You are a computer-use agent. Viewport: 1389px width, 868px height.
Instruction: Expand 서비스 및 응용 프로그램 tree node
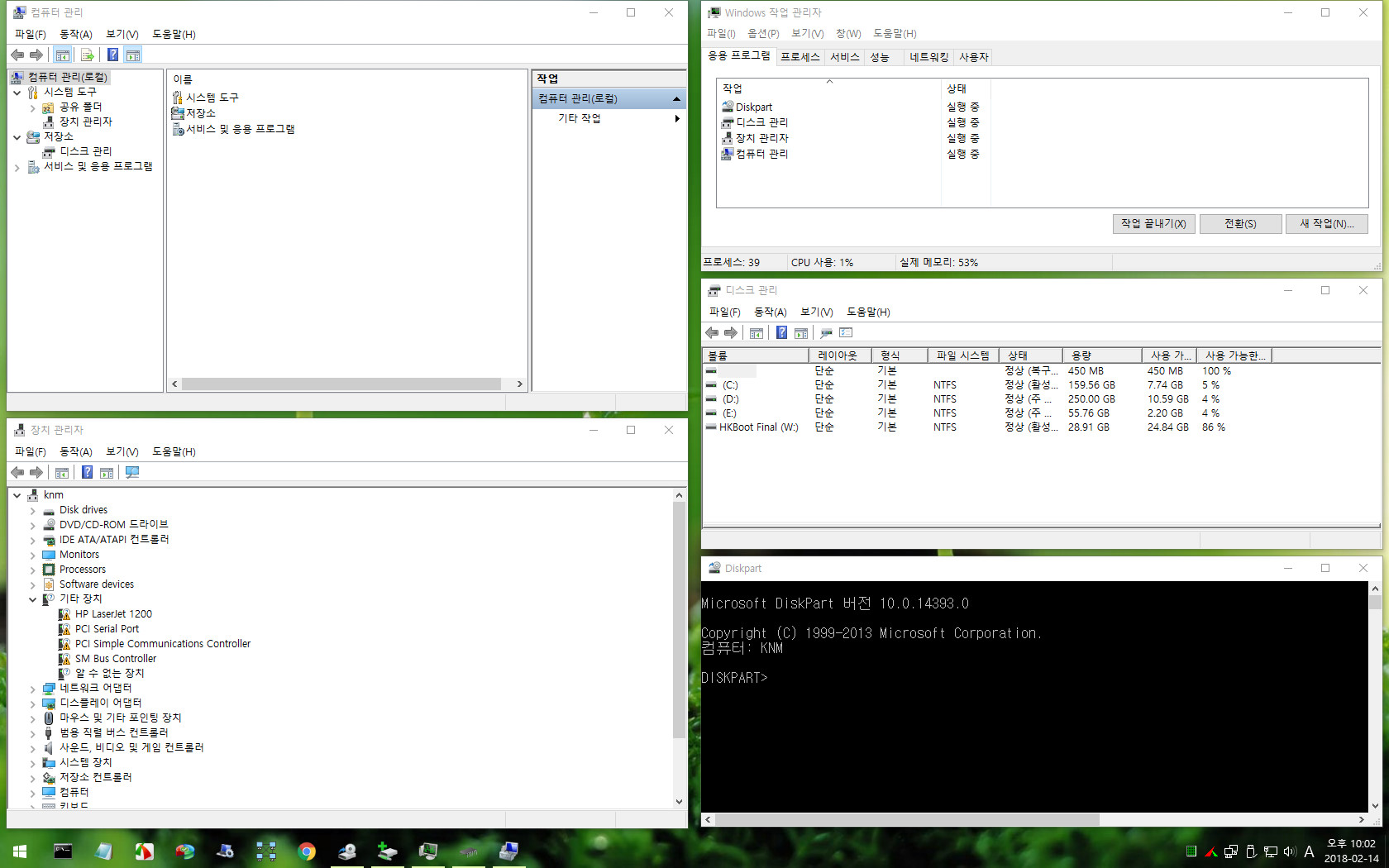(x=17, y=167)
